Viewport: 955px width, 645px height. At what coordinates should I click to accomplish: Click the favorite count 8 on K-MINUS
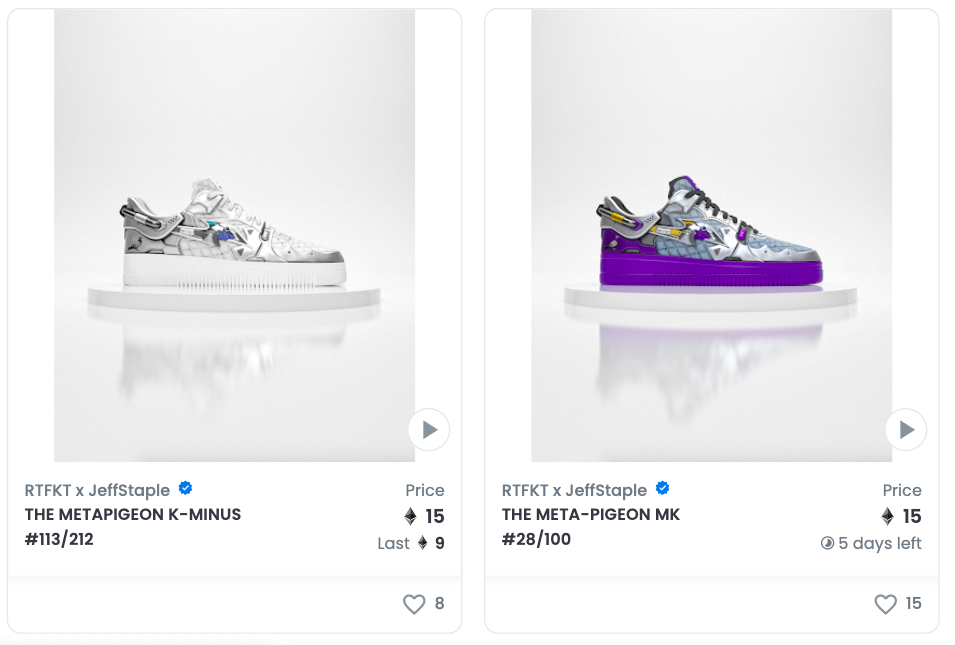click(x=439, y=604)
